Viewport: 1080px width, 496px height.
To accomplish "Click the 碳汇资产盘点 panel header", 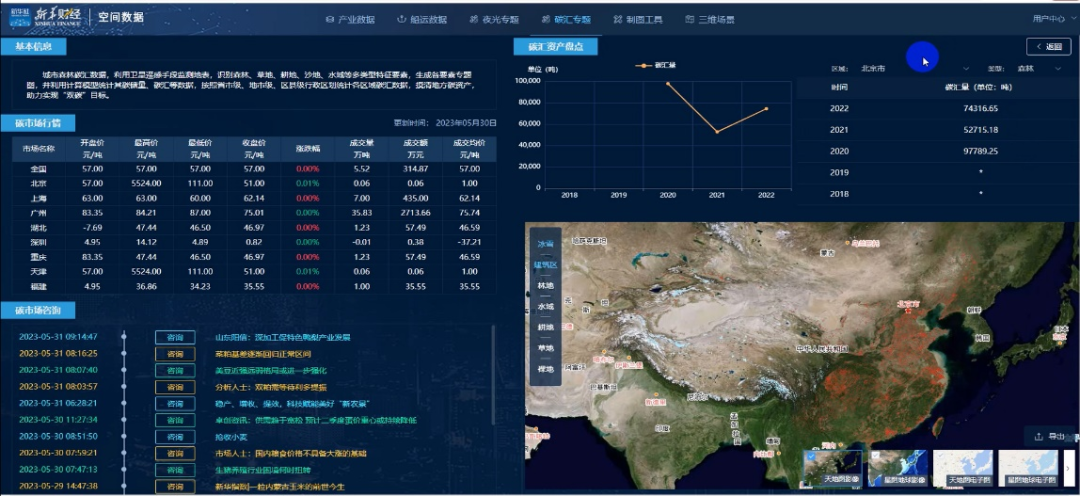I will coord(556,47).
